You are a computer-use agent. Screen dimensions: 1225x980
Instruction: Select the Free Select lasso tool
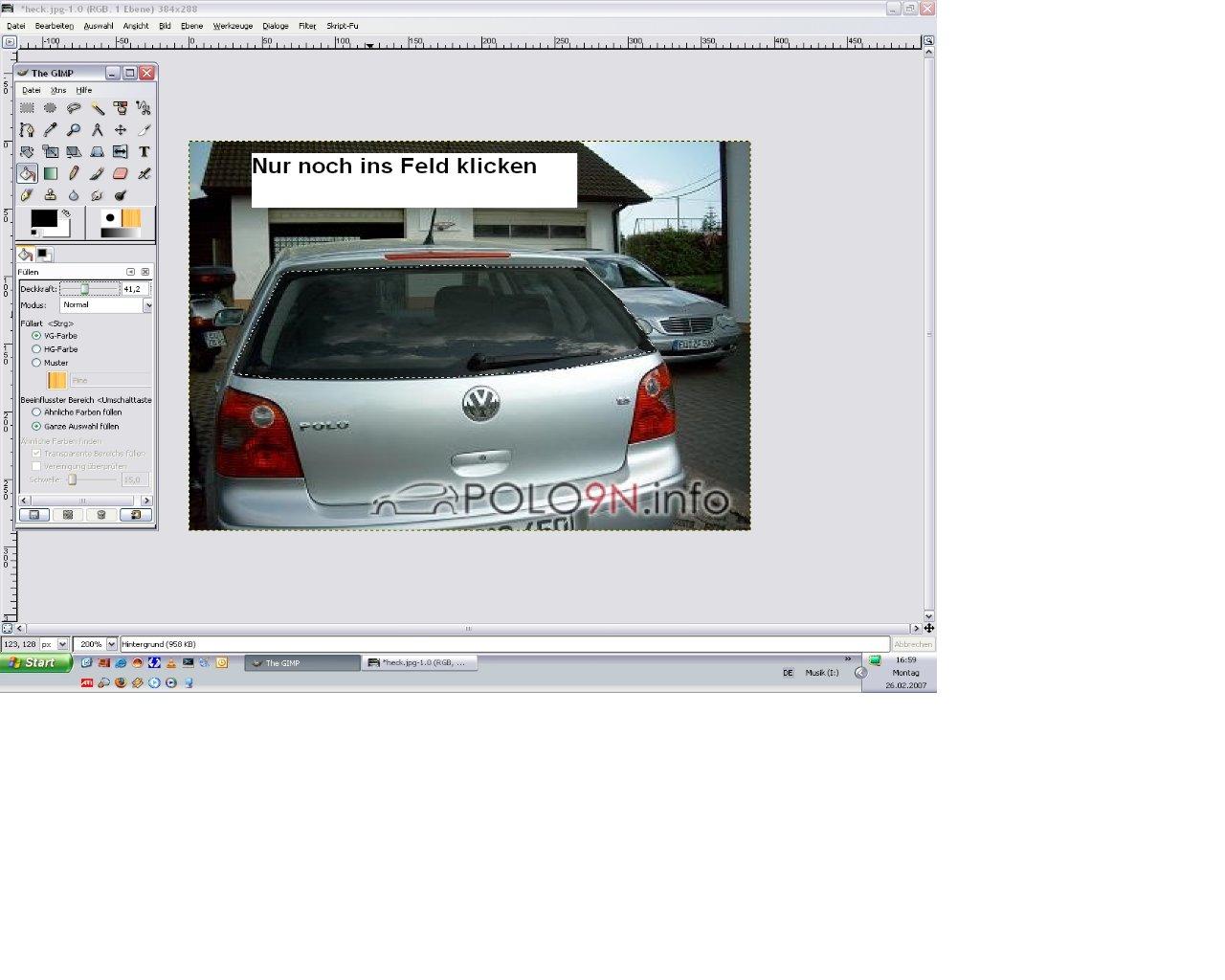(74, 108)
